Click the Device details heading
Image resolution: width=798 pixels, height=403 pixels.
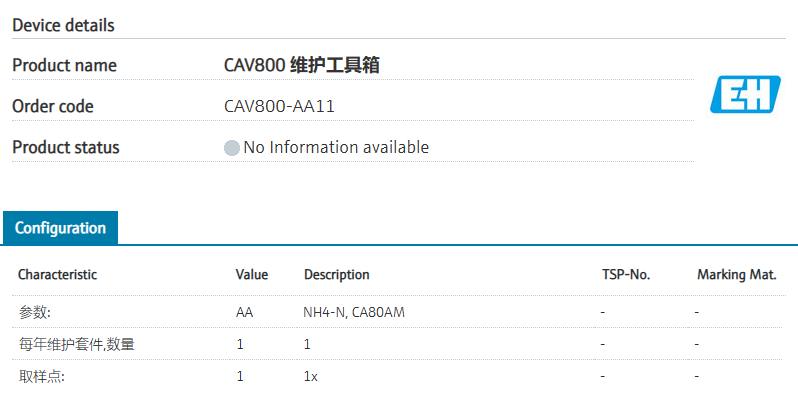pos(63,25)
